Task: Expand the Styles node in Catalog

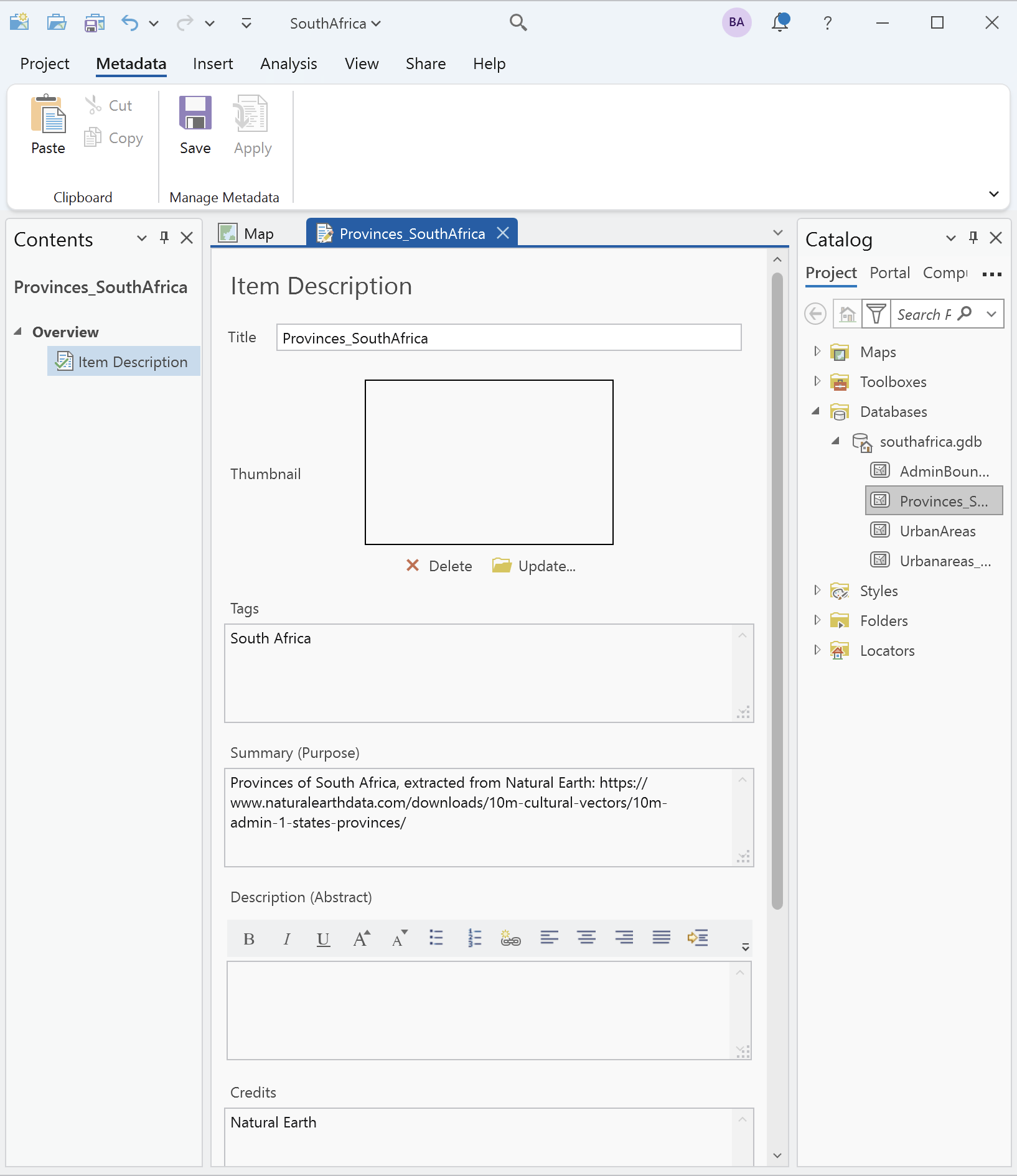Action: (x=817, y=590)
